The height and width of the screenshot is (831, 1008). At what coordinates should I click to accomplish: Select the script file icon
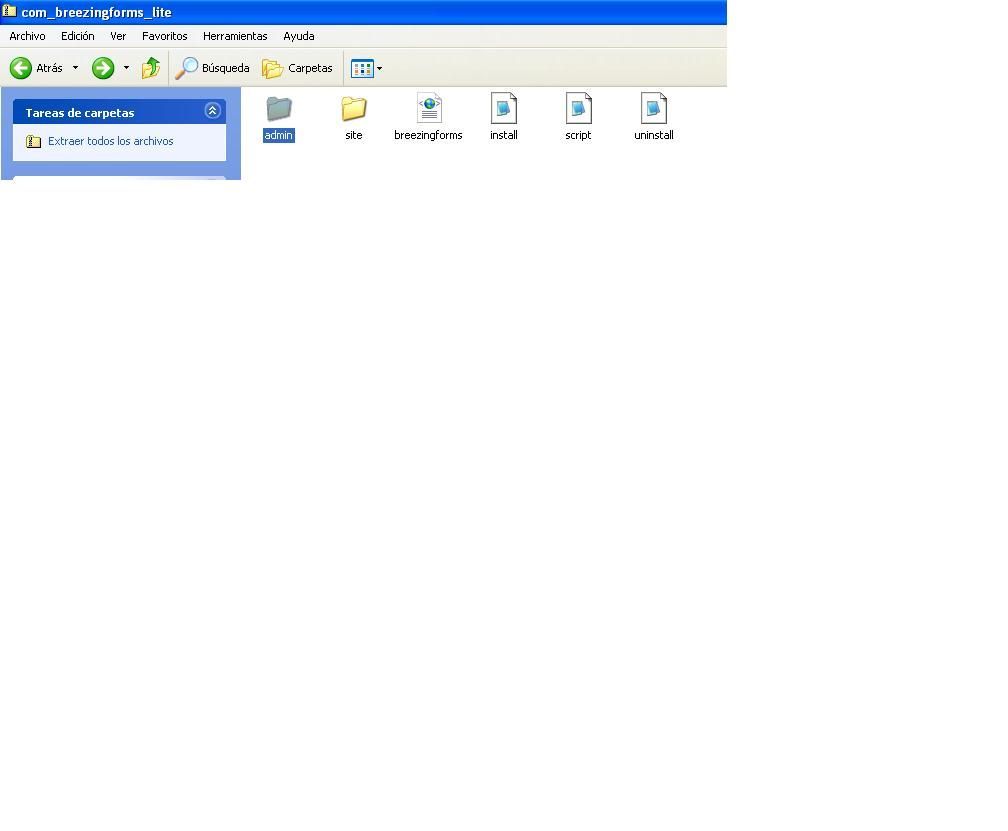coord(579,108)
